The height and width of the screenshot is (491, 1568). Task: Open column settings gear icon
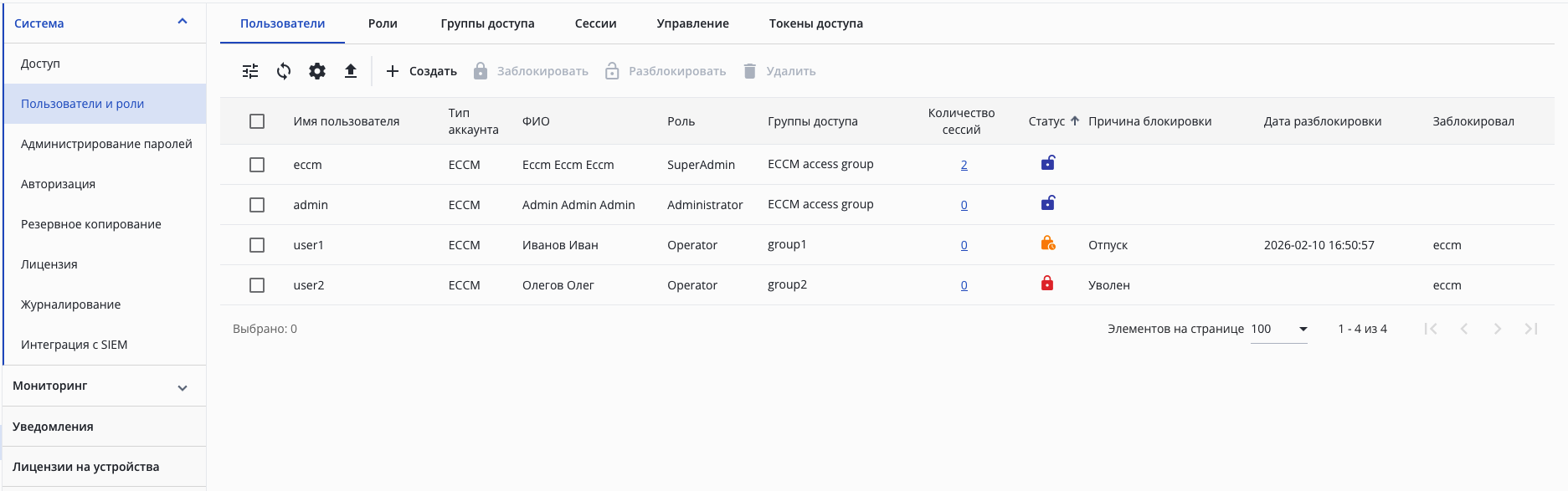pos(317,71)
